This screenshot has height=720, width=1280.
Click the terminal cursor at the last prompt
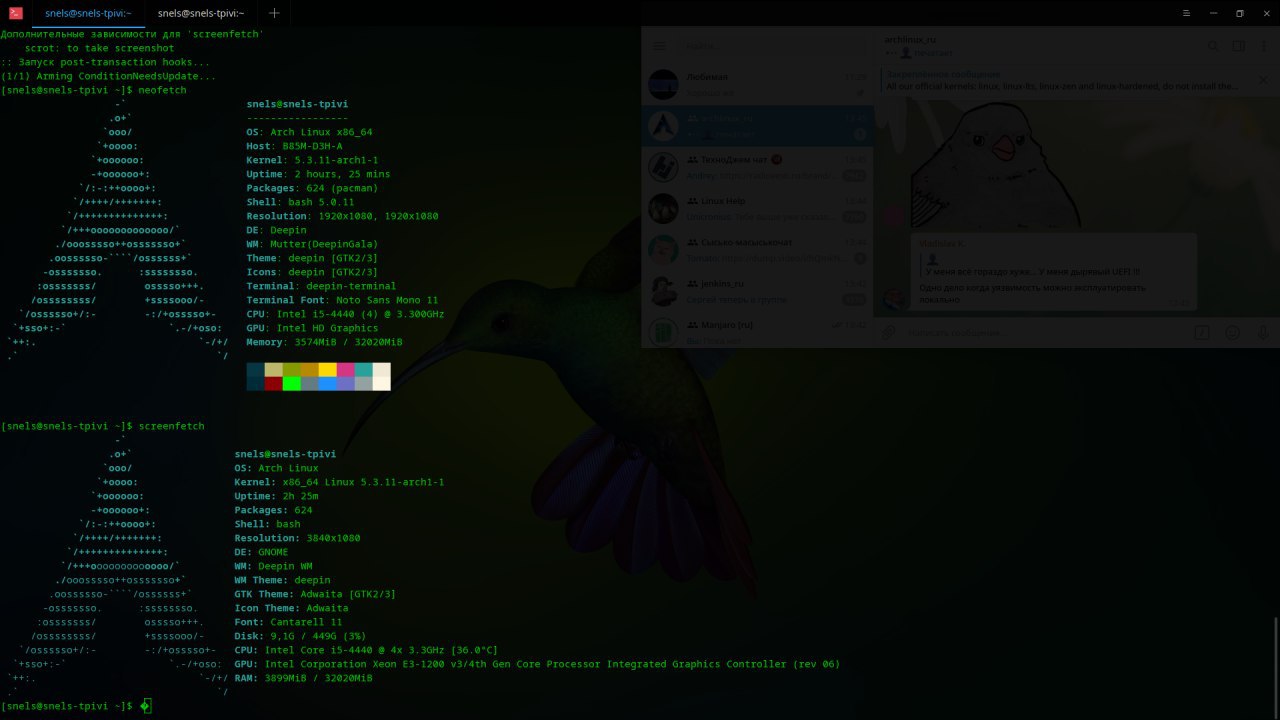145,706
